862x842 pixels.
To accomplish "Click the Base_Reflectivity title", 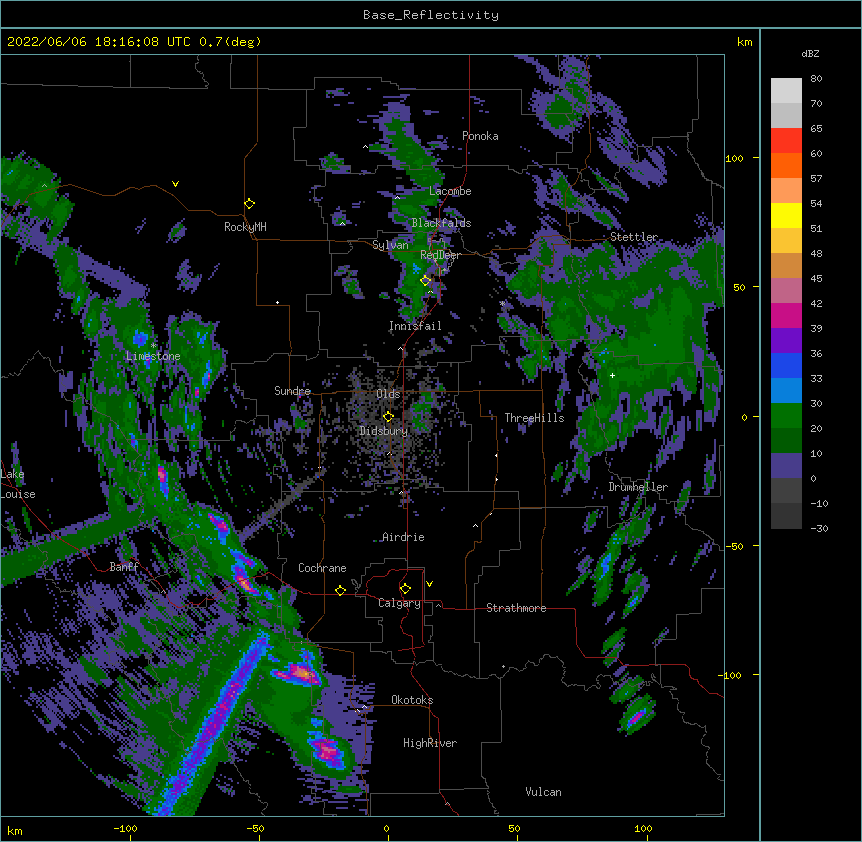I will (x=431, y=15).
